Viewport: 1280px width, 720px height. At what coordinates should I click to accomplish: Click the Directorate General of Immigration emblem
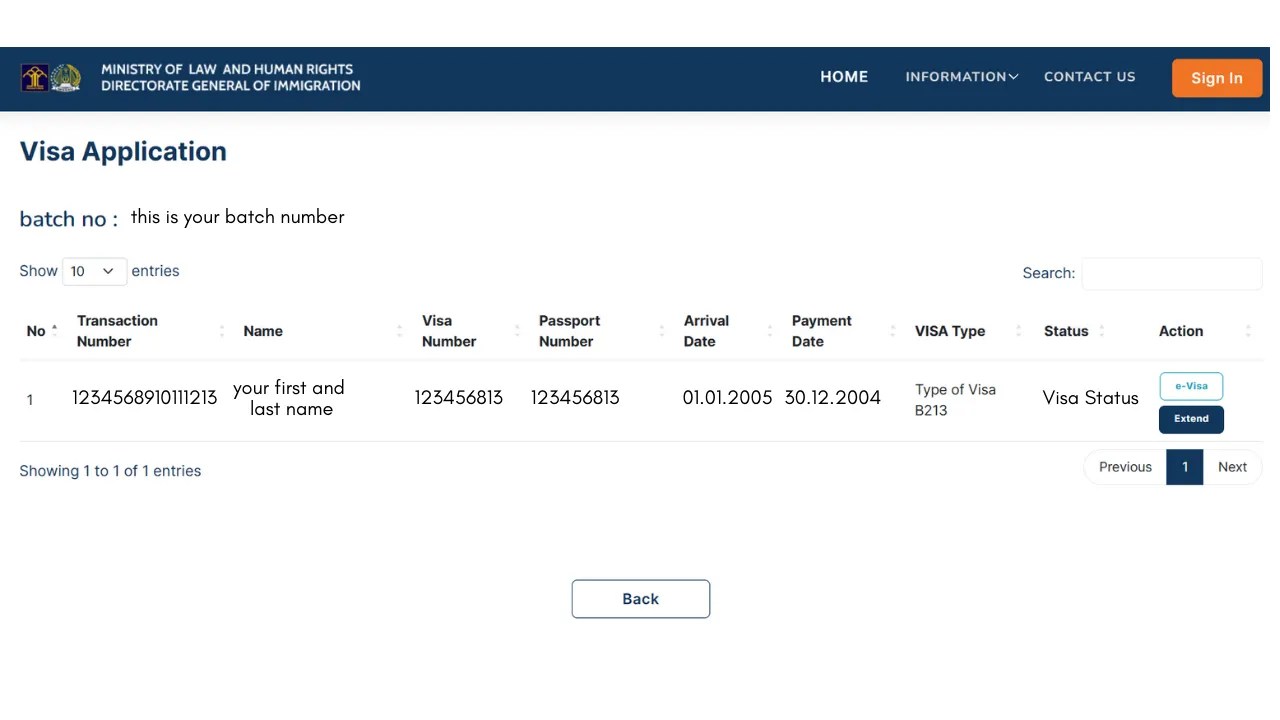click(66, 78)
